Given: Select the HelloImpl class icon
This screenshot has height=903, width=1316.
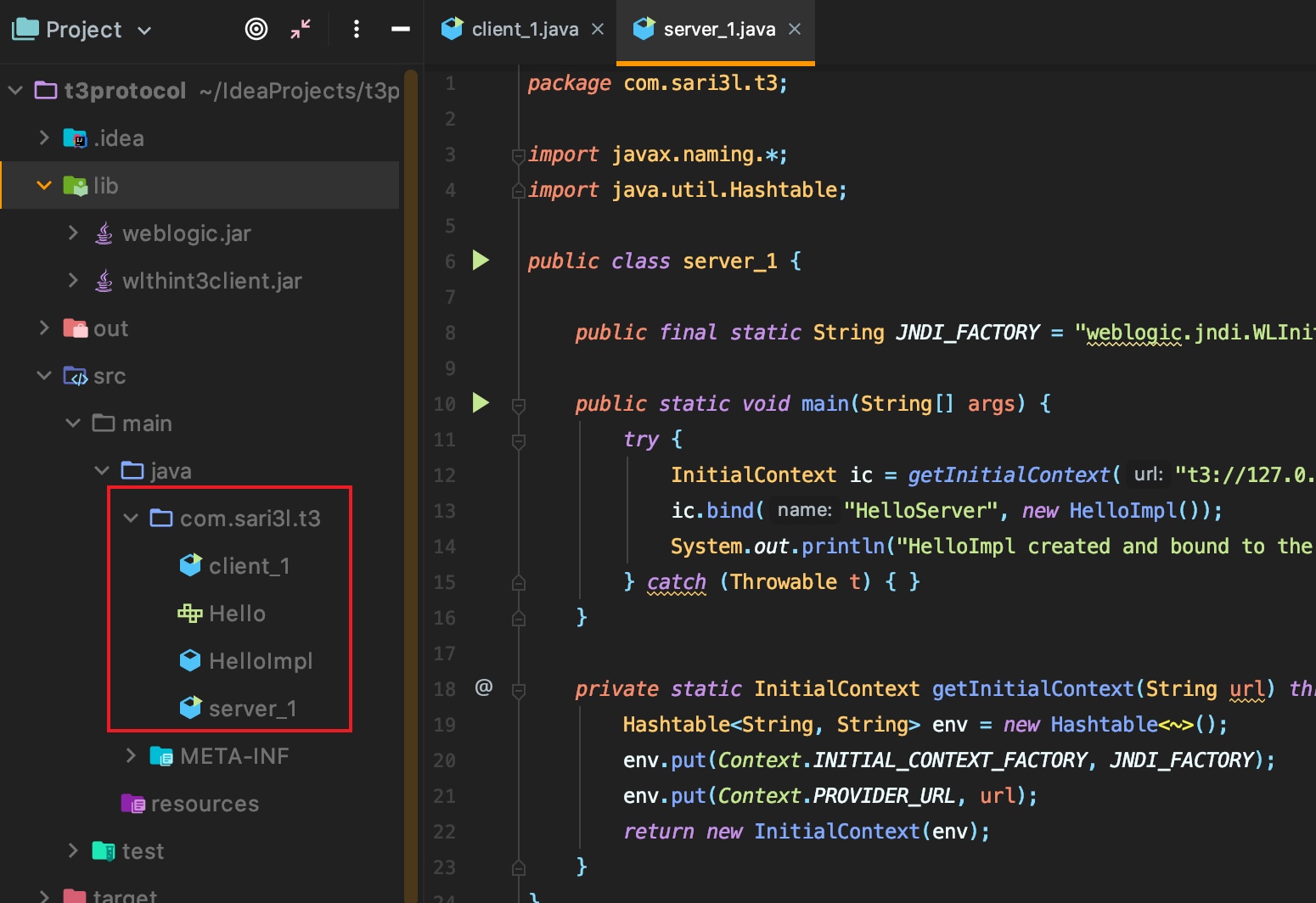Looking at the screenshot, I should [190, 660].
